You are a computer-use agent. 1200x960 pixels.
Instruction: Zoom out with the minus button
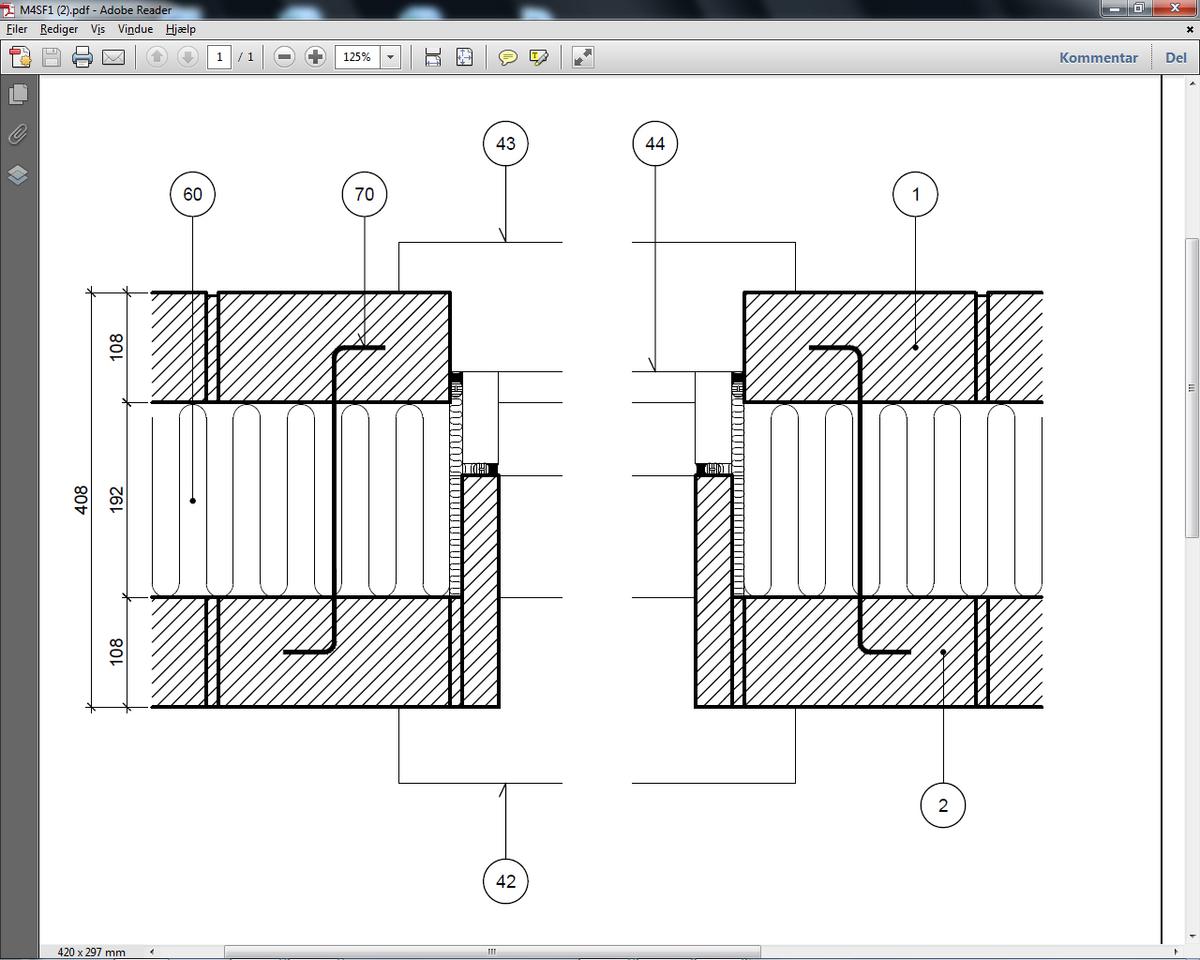pyautogui.click(x=284, y=57)
